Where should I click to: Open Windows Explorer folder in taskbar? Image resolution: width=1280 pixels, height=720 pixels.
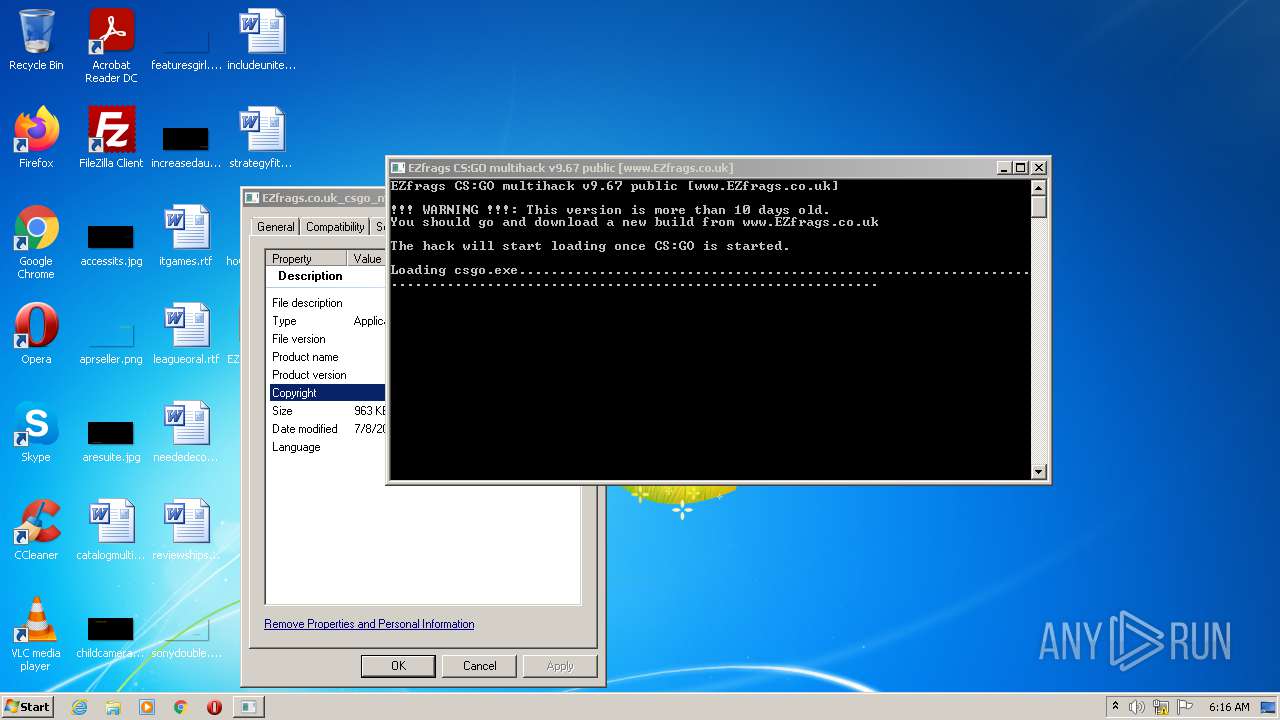click(113, 707)
